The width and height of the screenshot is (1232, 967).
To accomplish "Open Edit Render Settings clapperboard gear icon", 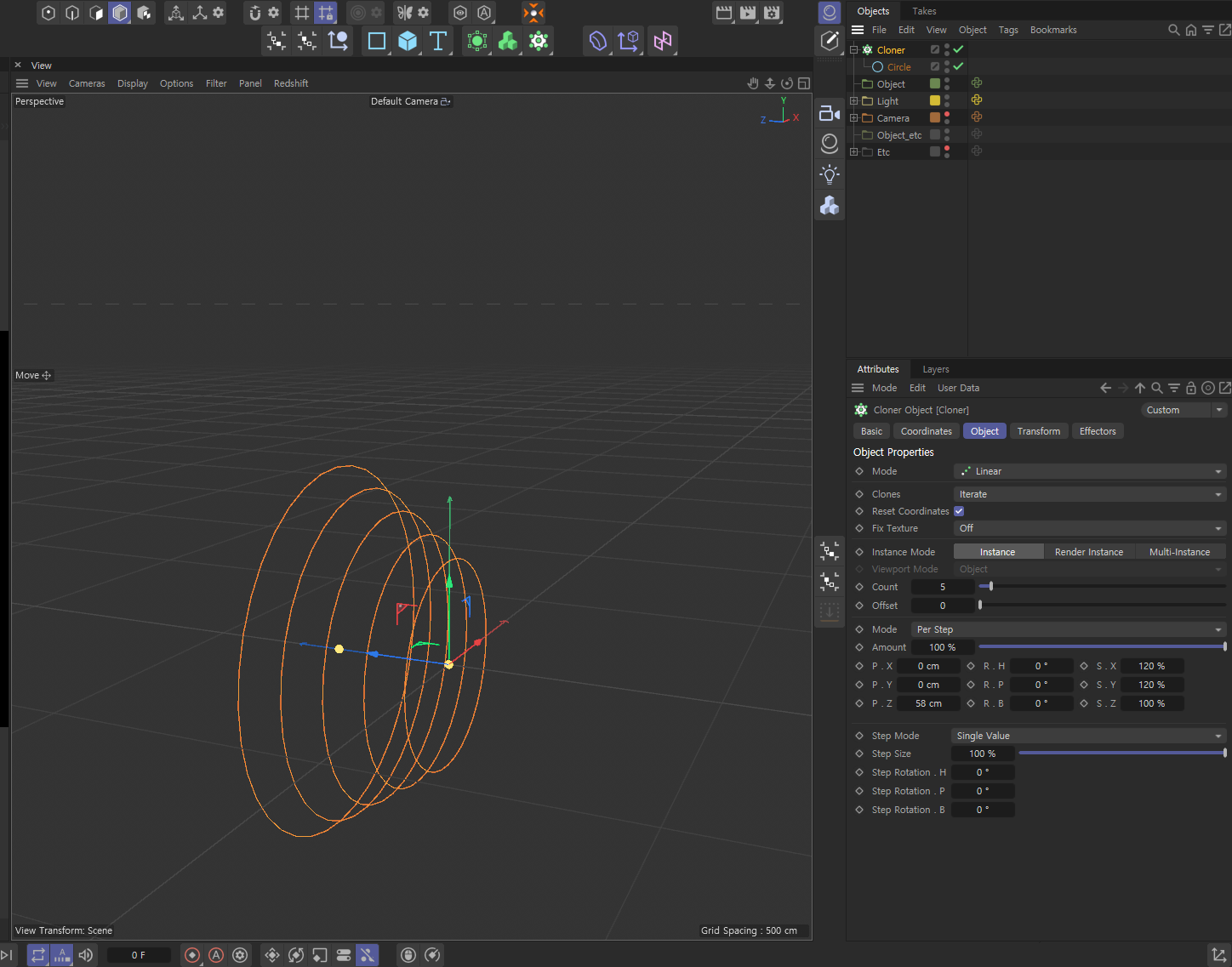I will (772, 13).
